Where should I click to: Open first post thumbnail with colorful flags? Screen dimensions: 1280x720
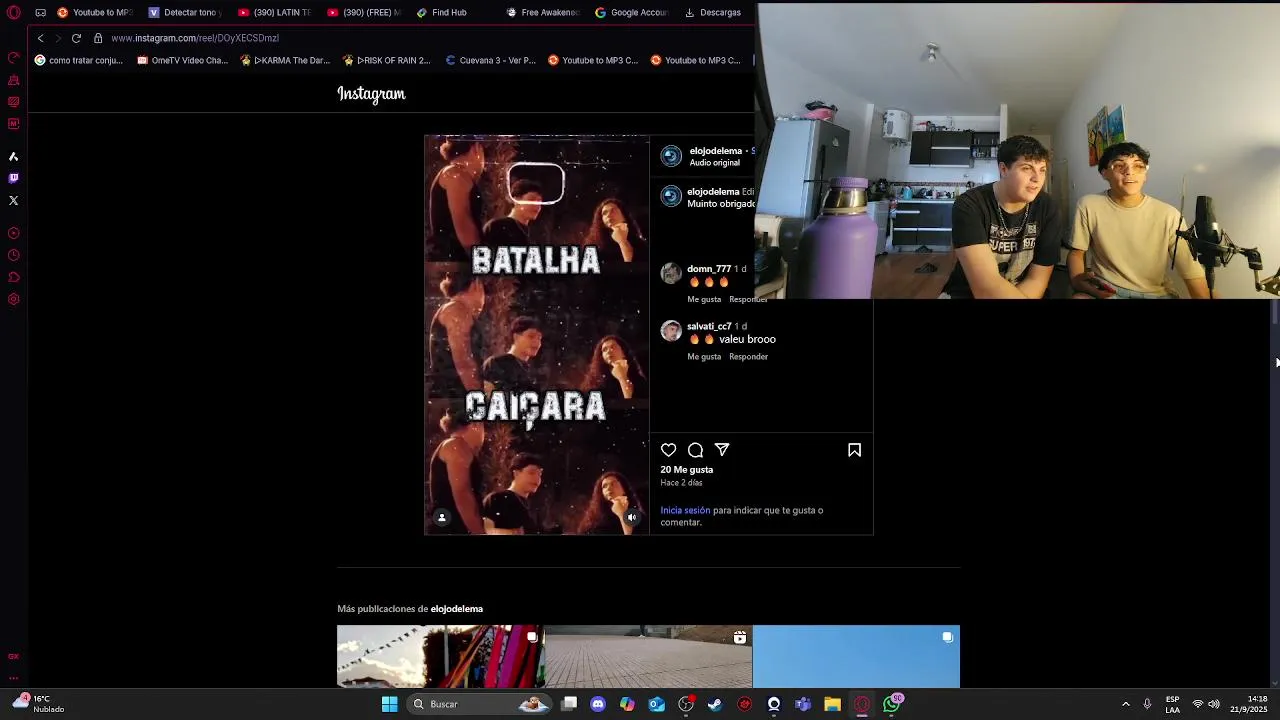440,657
